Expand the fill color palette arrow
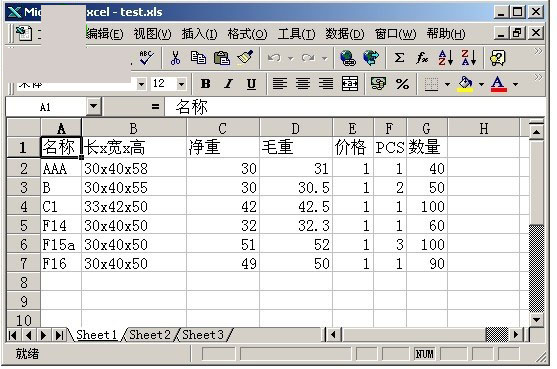 click(x=481, y=84)
